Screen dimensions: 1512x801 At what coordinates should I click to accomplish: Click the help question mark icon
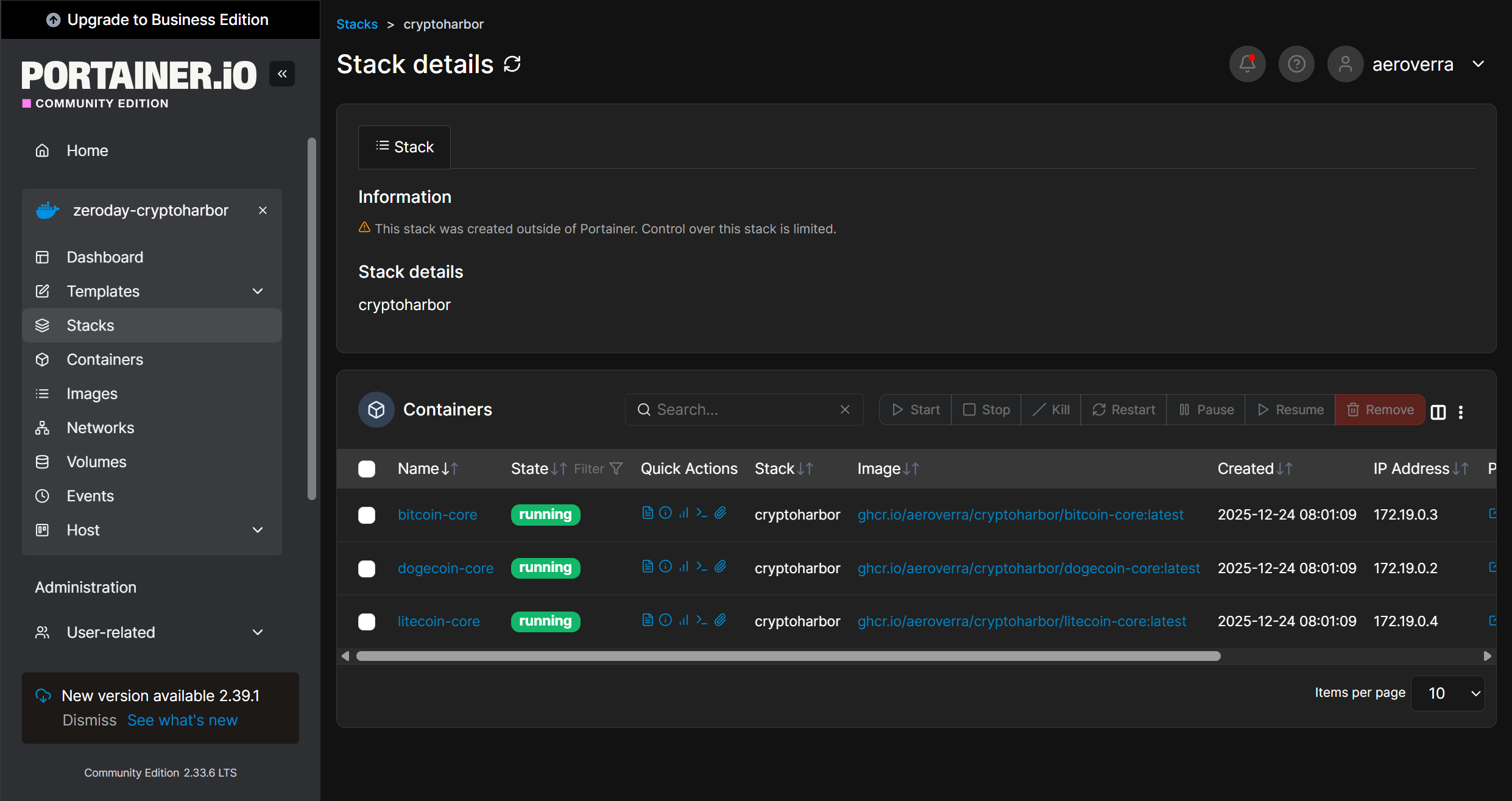tap(1296, 64)
